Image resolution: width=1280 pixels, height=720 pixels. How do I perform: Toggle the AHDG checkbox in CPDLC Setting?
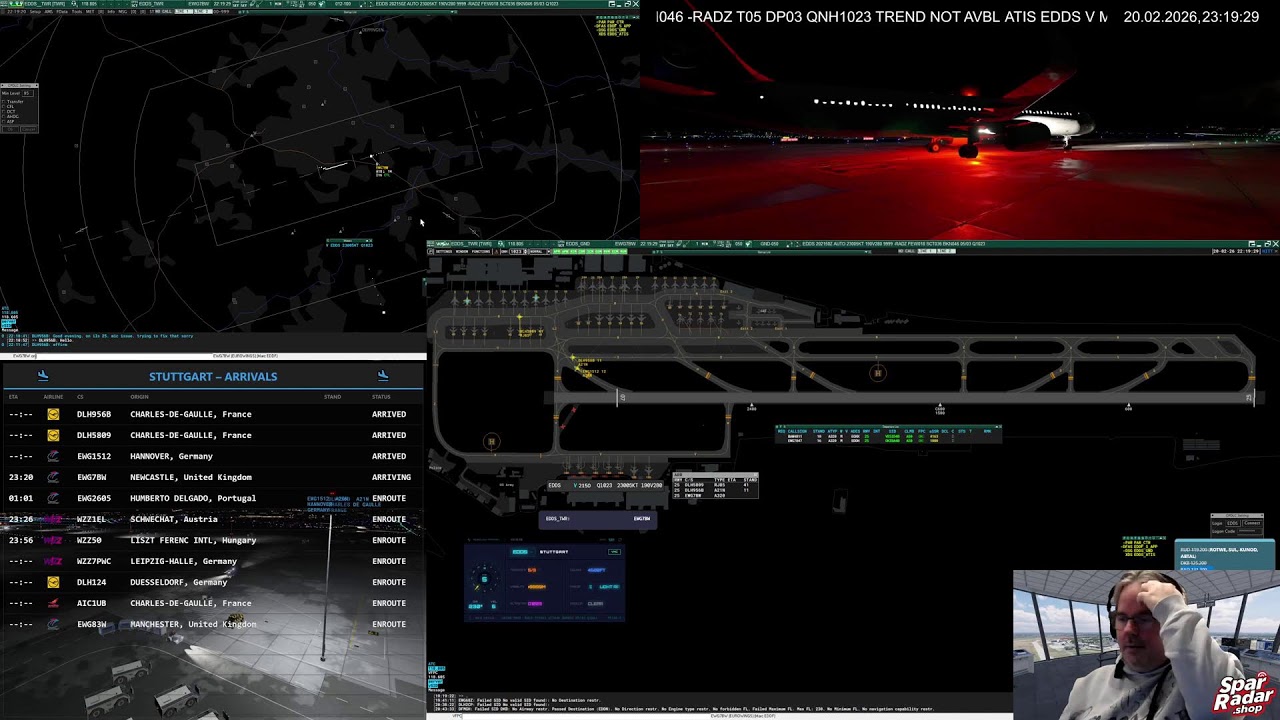pyautogui.click(x=4, y=116)
